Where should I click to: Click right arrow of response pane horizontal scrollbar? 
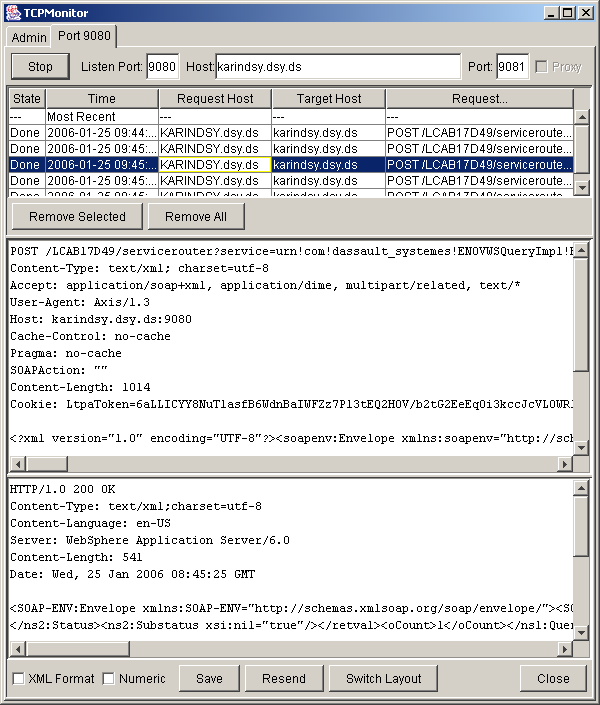565,649
